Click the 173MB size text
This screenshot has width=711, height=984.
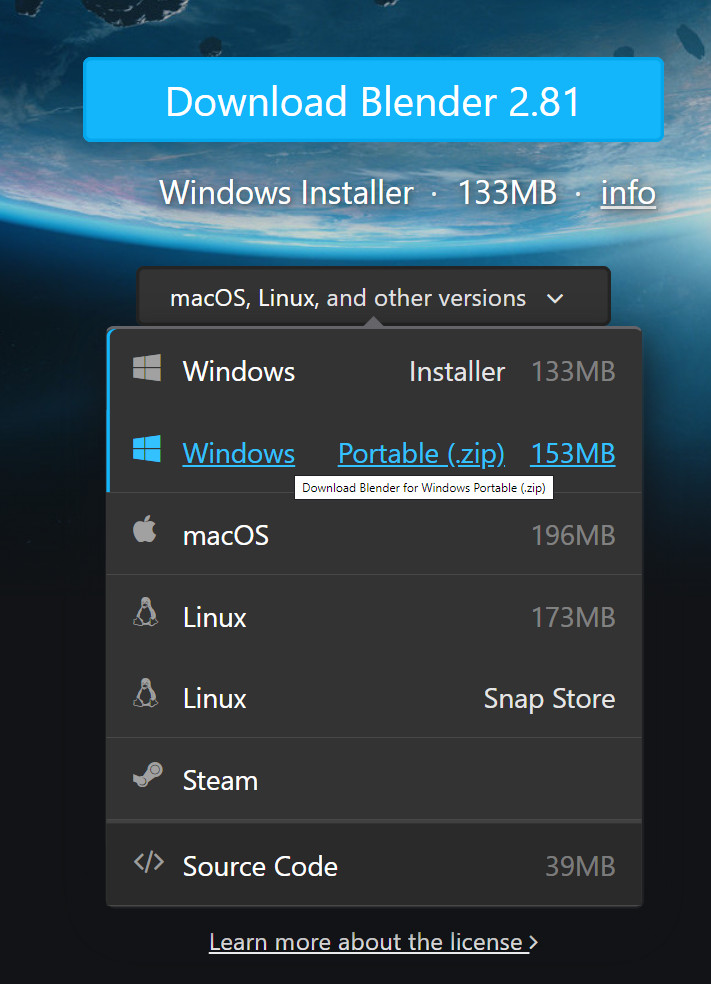[x=573, y=618]
